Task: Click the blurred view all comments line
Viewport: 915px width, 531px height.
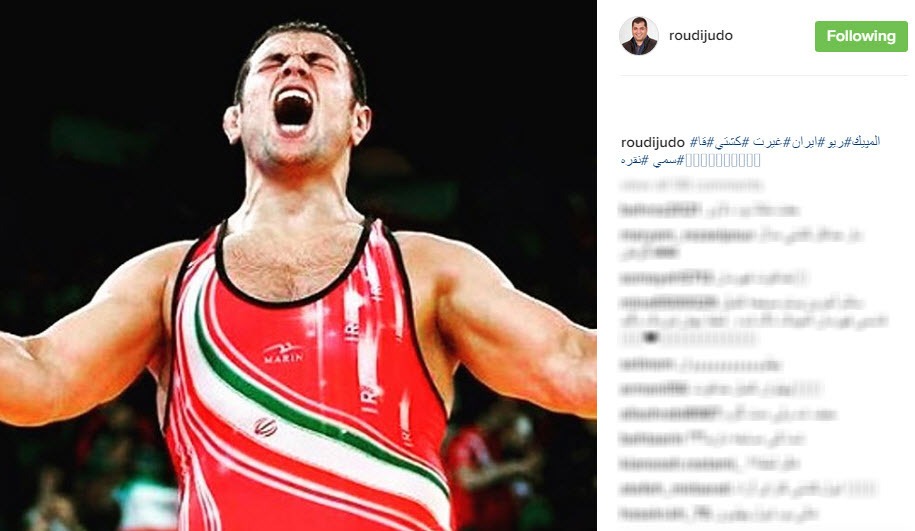Action: pos(691,186)
